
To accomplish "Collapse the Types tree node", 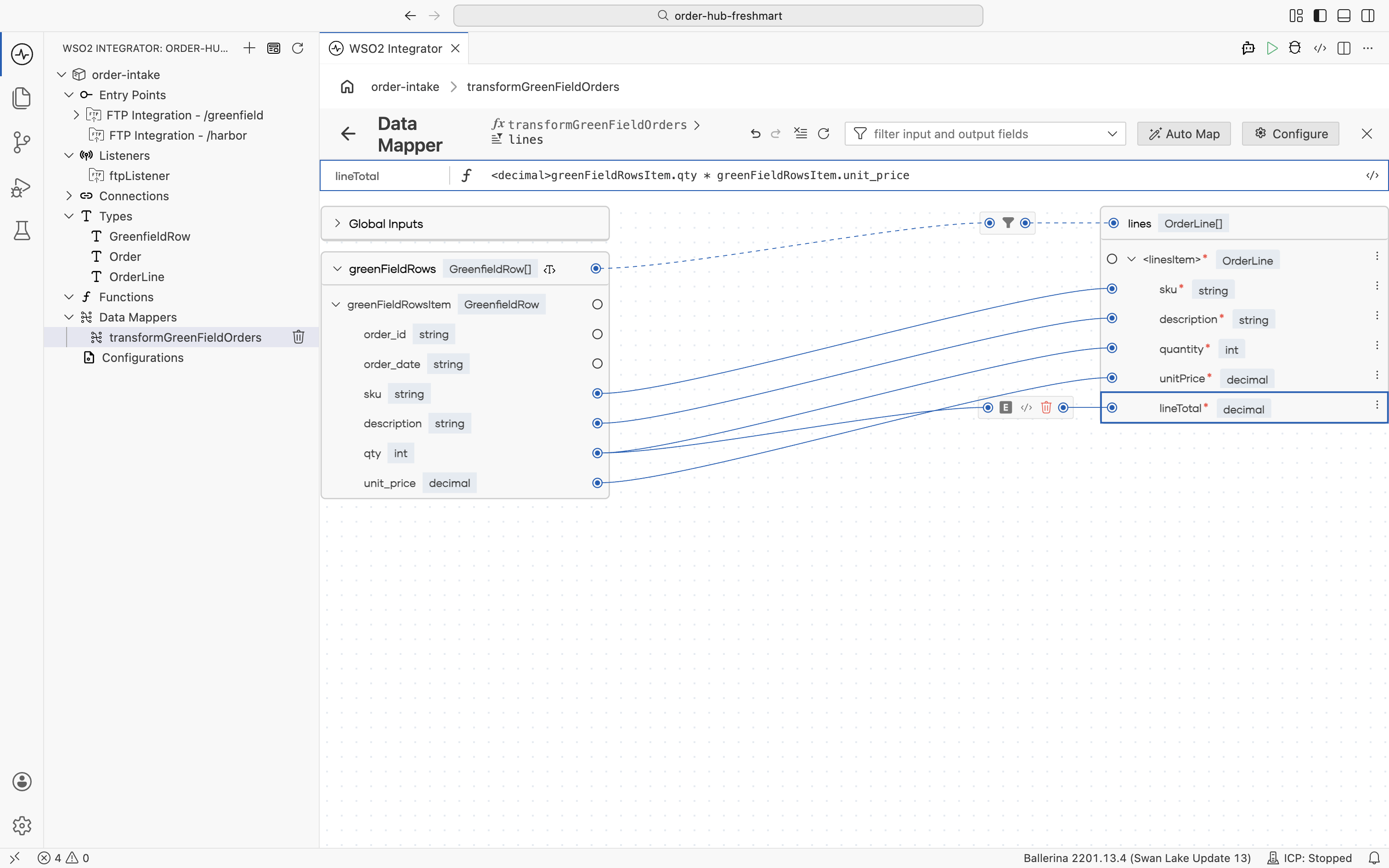I will click(x=69, y=216).
